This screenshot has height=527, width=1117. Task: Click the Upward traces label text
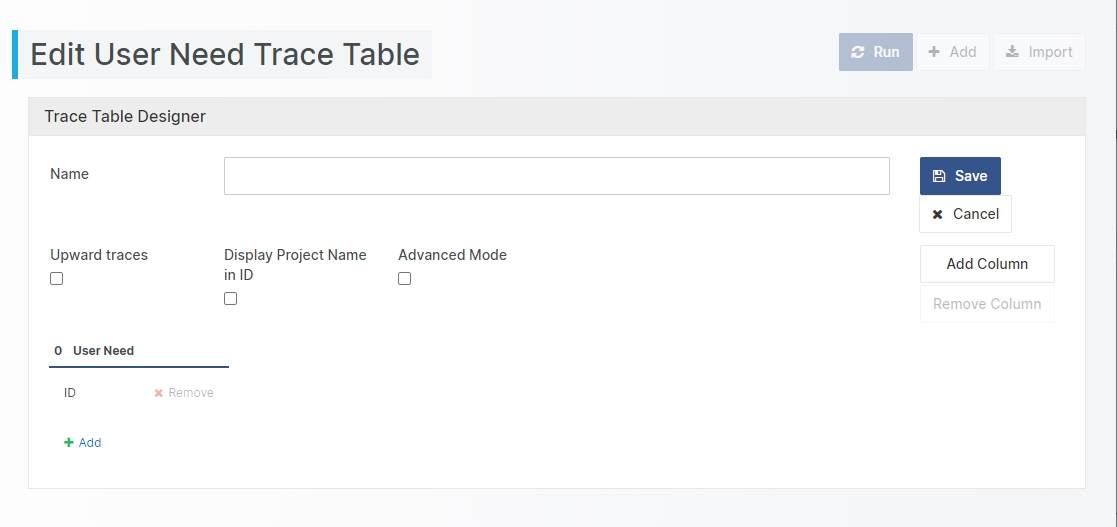tap(99, 255)
